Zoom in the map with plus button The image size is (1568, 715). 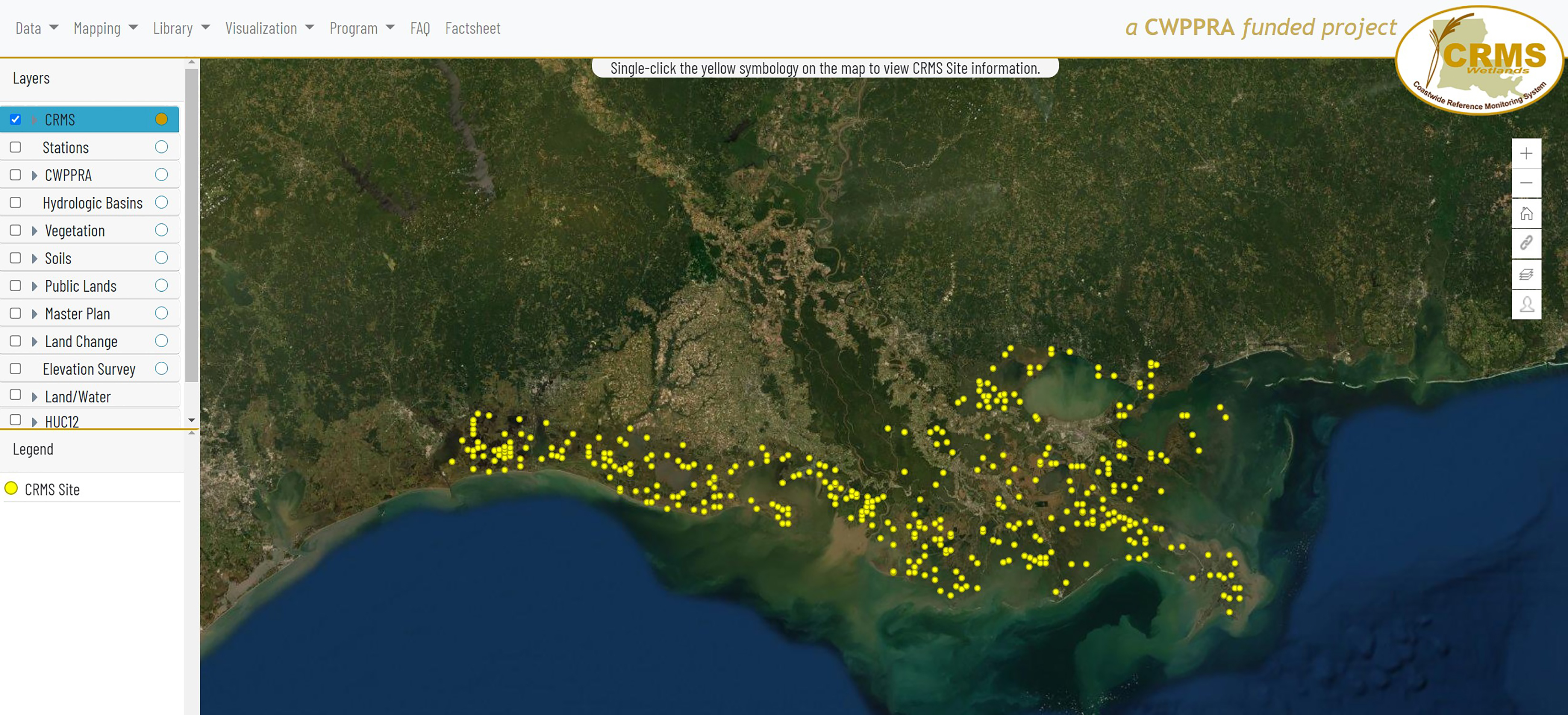[x=1526, y=153]
